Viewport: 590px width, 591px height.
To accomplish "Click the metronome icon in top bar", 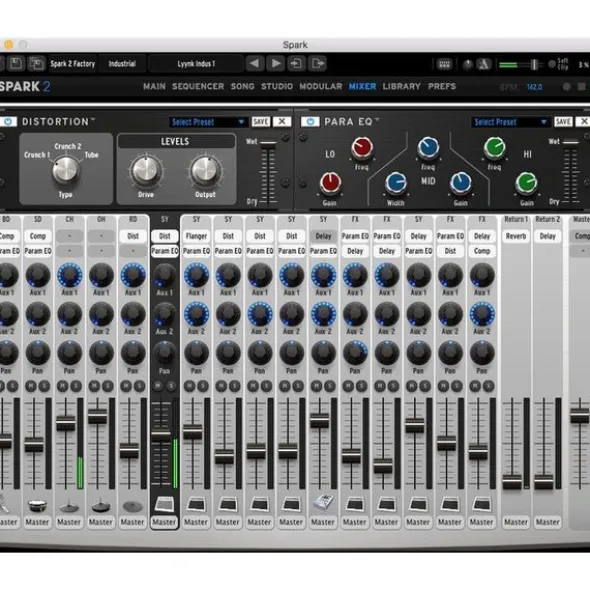I will [x=483, y=64].
